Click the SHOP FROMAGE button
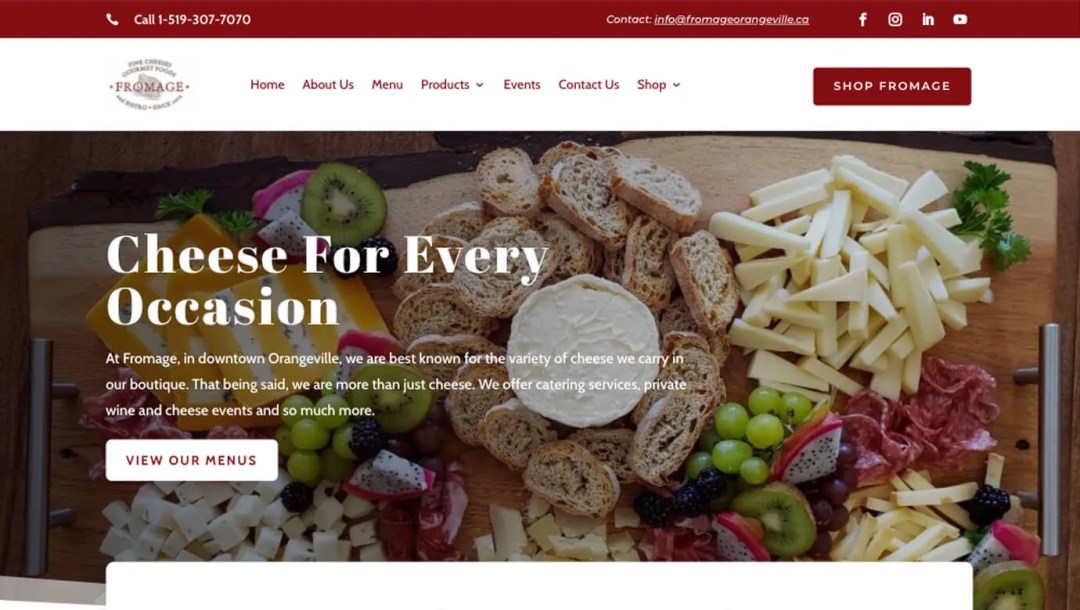Image resolution: width=1080 pixels, height=610 pixels. click(892, 86)
